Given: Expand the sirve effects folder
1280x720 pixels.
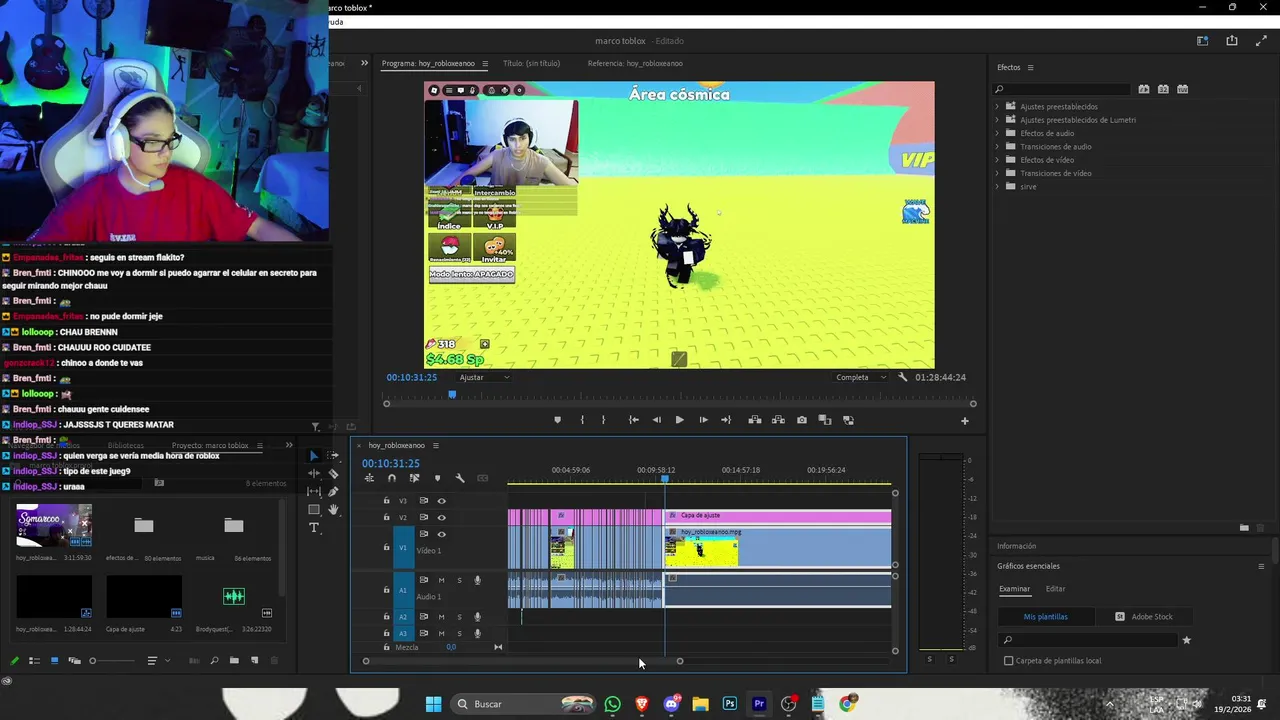Looking at the screenshot, I should [x=997, y=186].
